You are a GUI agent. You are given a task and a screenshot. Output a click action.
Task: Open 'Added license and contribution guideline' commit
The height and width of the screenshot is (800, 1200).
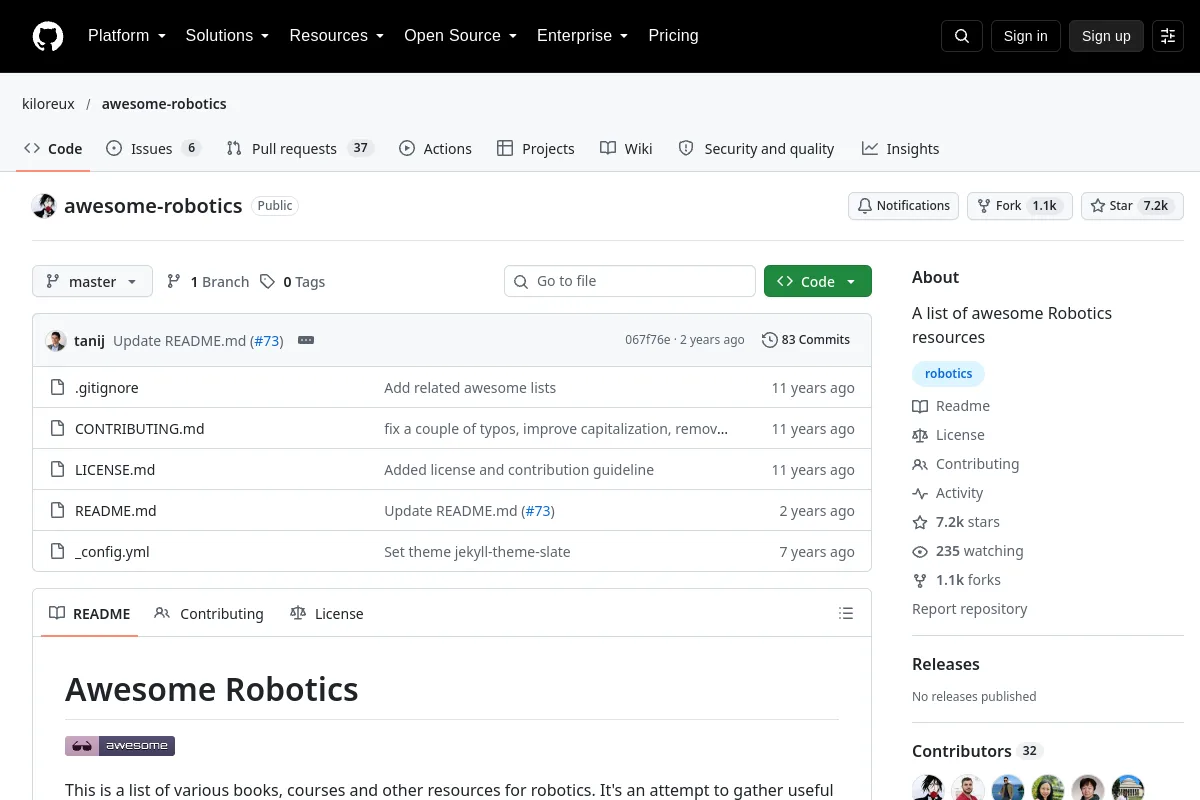point(519,470)
